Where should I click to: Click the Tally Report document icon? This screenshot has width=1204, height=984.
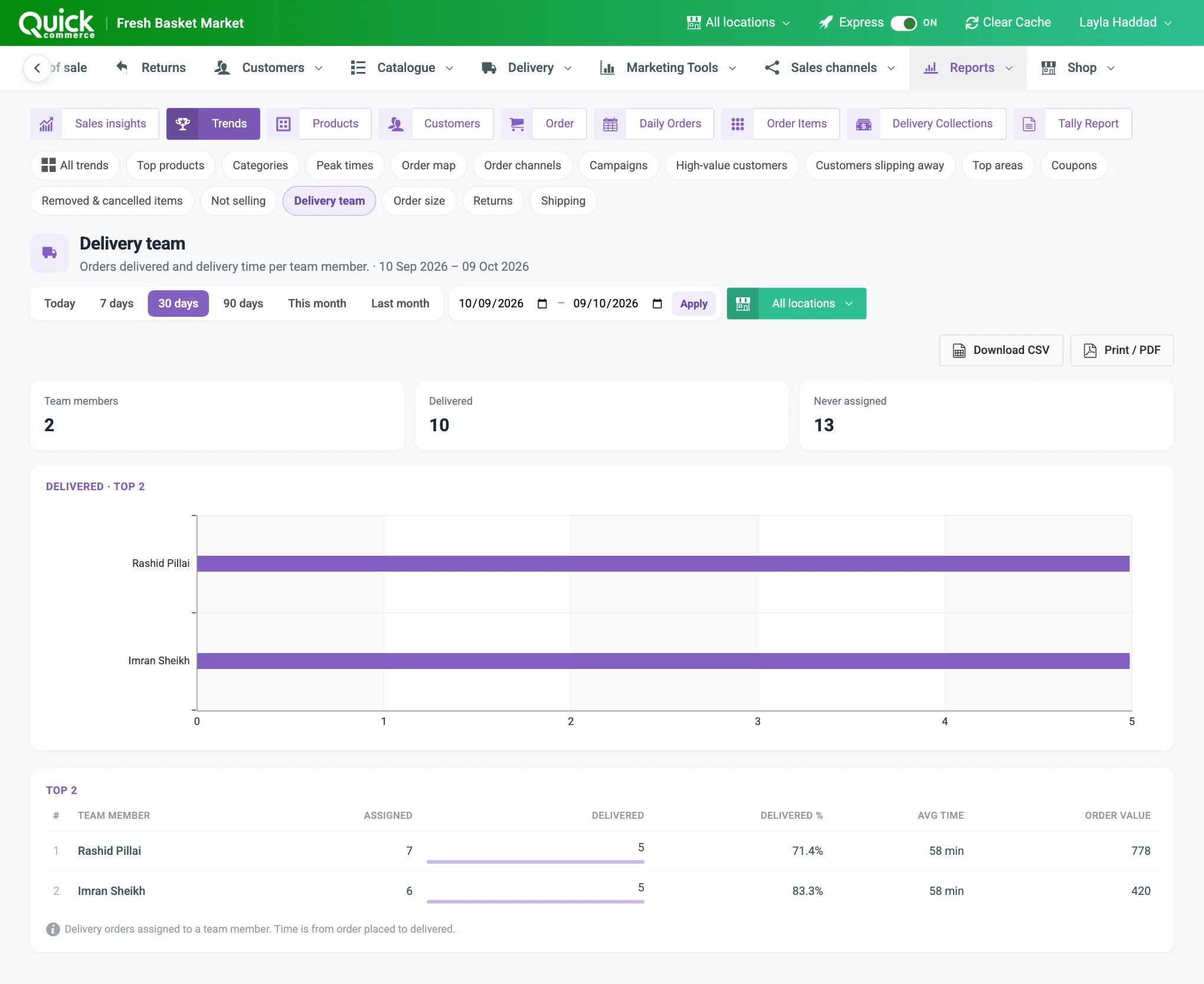tap(1029, 124)
